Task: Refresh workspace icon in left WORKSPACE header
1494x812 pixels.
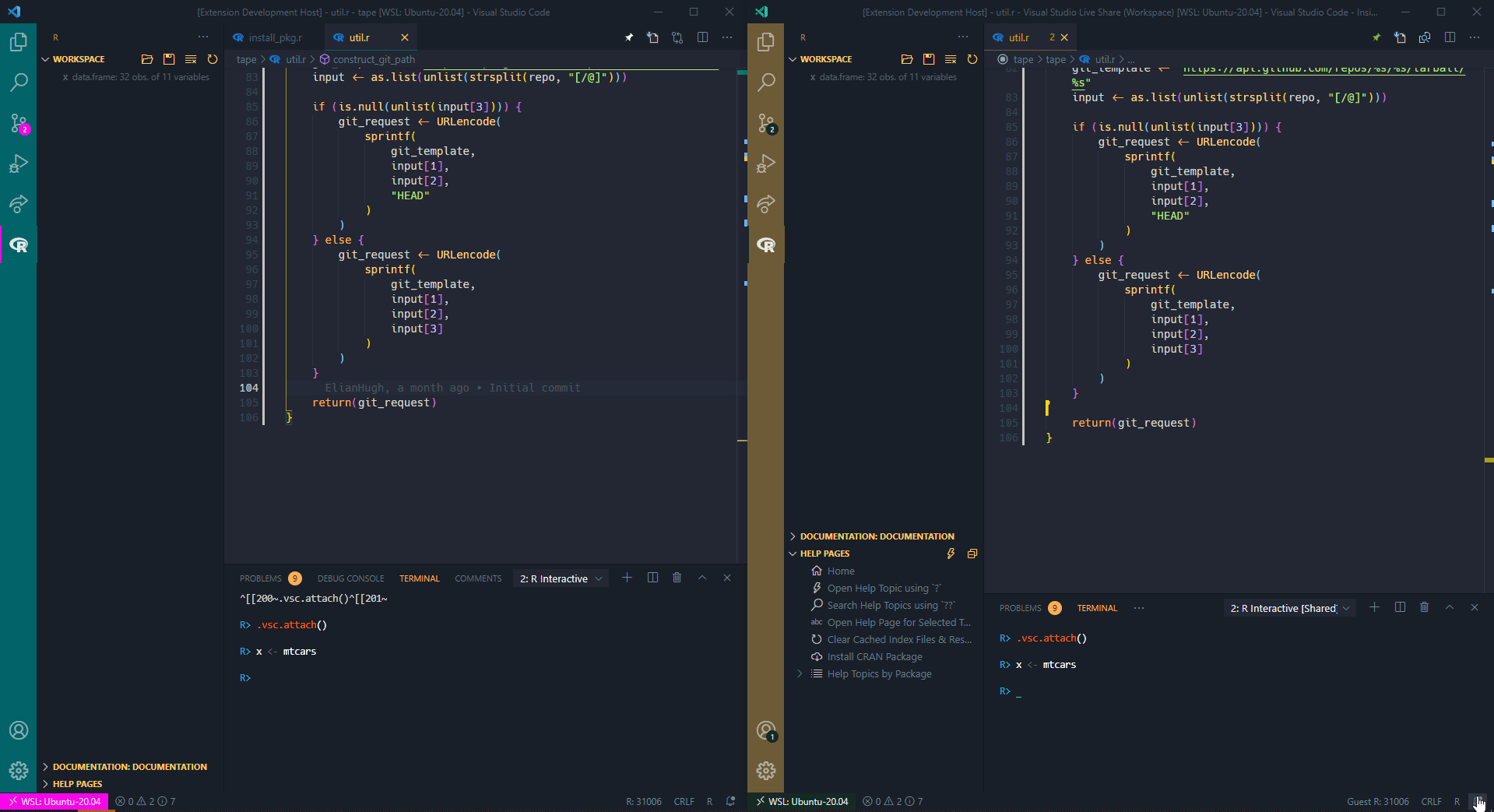Action: 213,59
